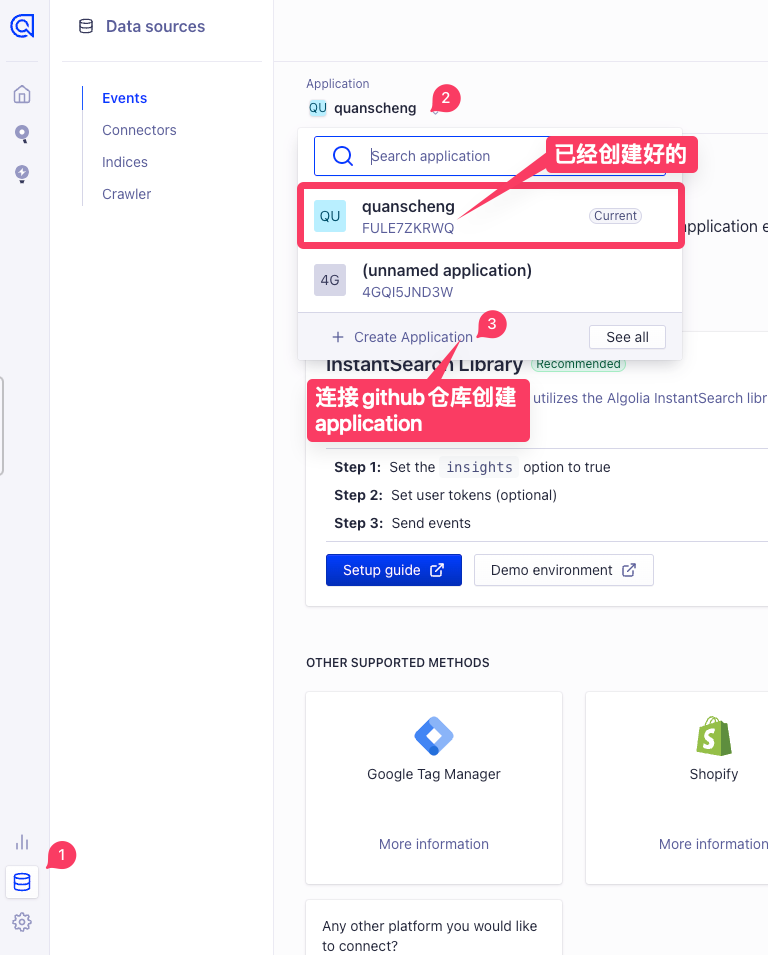Click the magnifier icon in search application field
Image resolution: width=768 pixels, height=955 pixels.
click(x=343, y=156)
